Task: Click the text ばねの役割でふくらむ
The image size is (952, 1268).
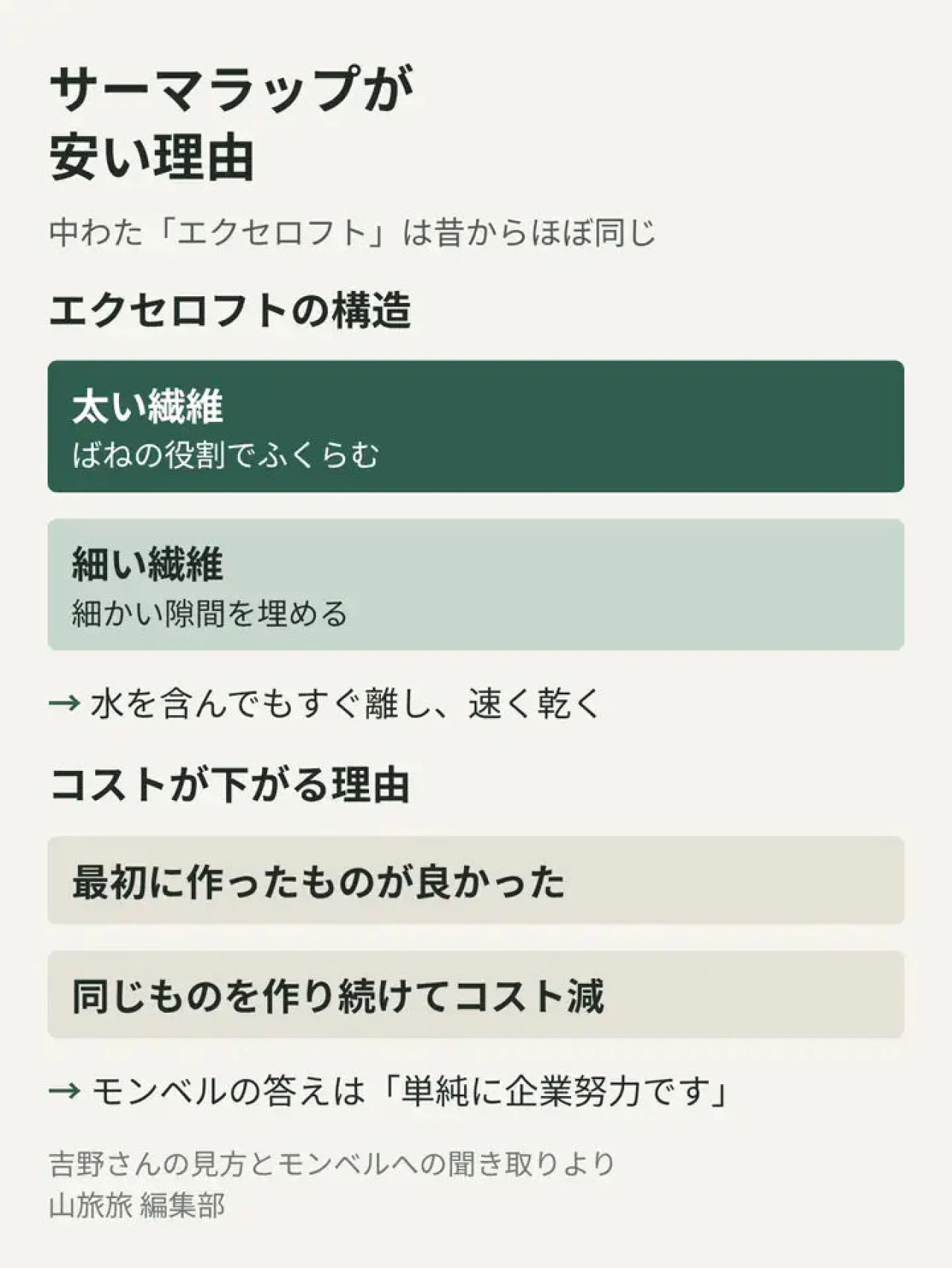Action: point(225,455)
